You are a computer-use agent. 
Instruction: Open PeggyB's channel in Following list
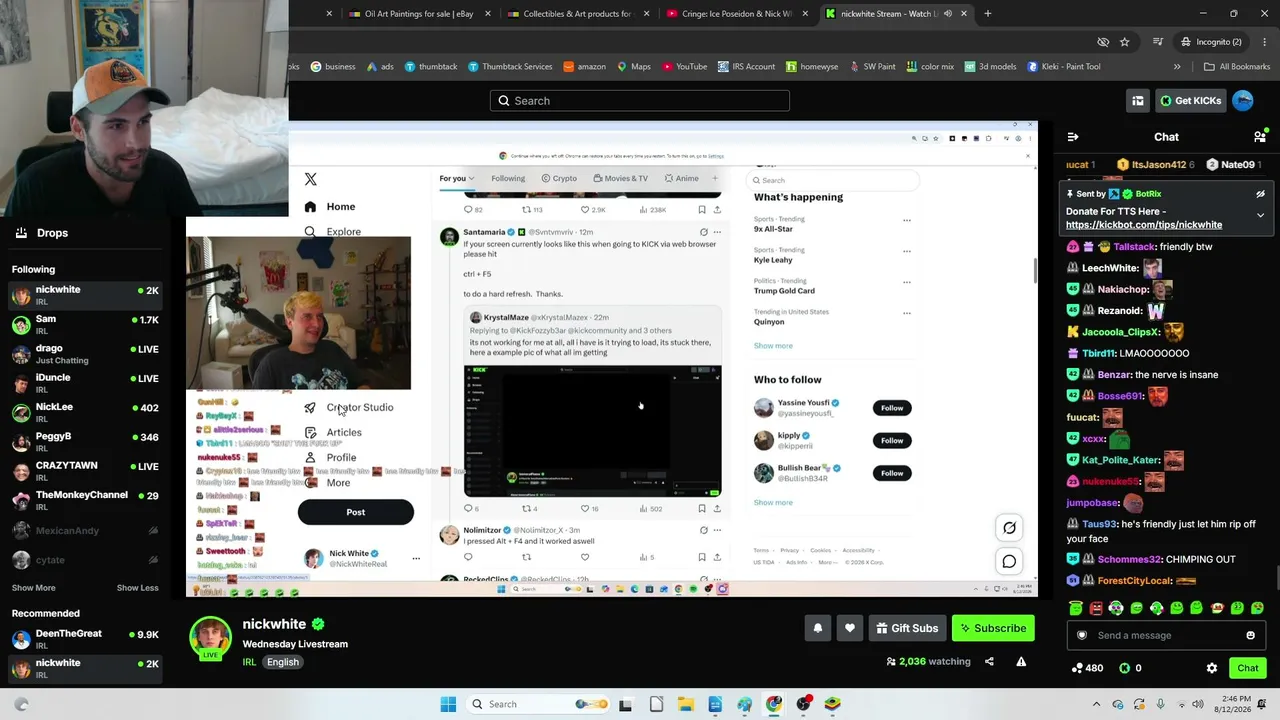coord(84,442)
